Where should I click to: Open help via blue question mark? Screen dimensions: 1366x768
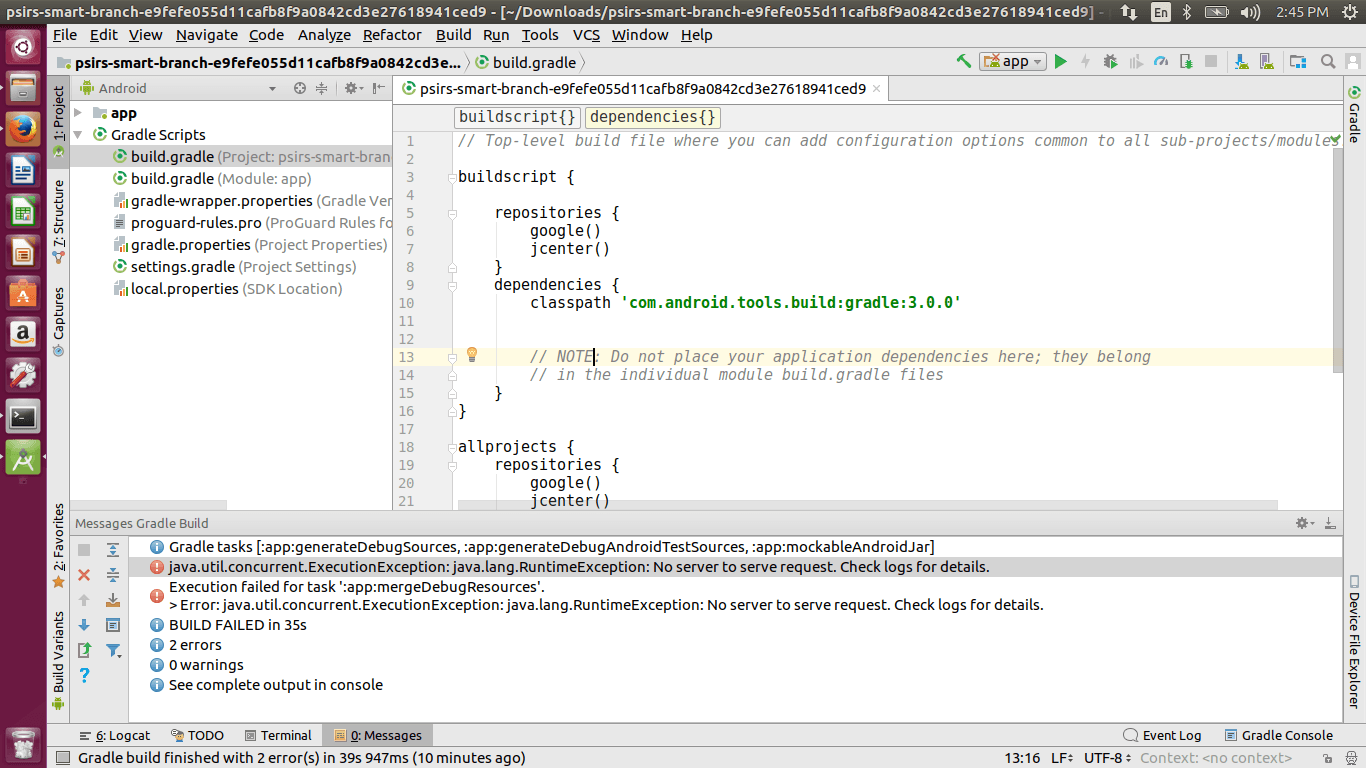pyautogui.click(x=84, y=675)
